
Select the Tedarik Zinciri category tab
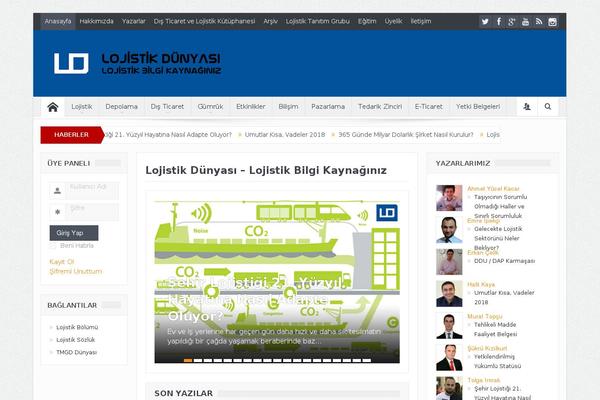380,107
